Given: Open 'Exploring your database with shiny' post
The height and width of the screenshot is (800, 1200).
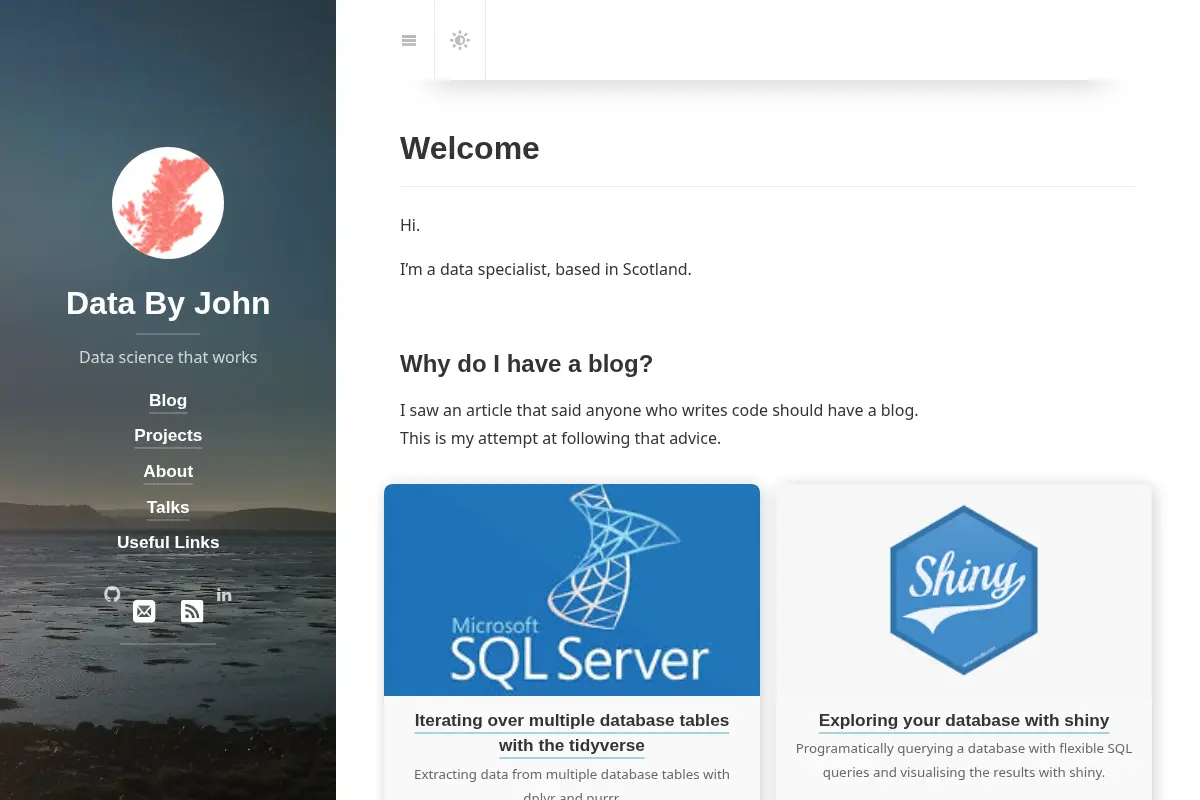Looking at the screenshot, I should (x=964, y=720).
